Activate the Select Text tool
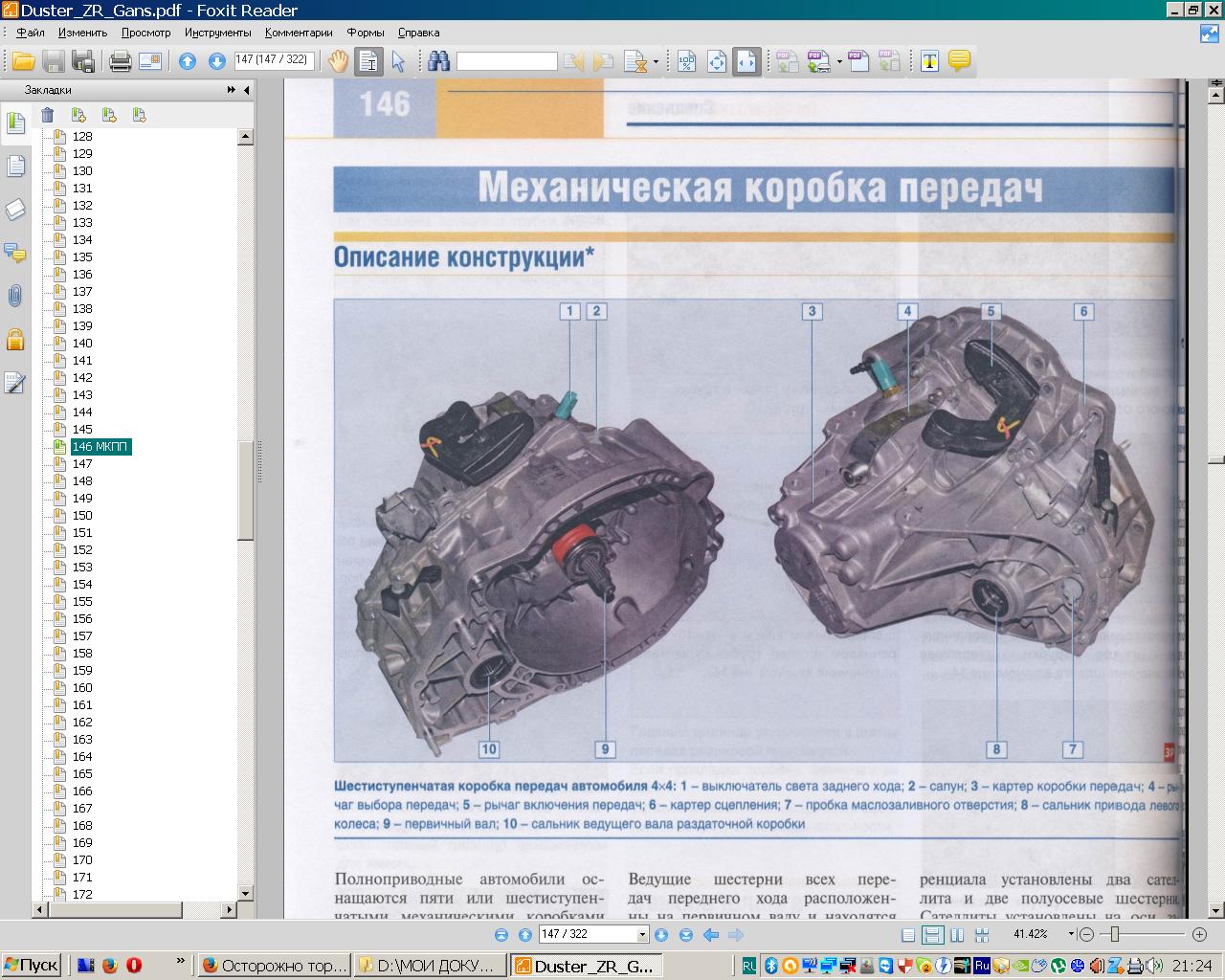The image size is (1225, 980). point(368,61)
